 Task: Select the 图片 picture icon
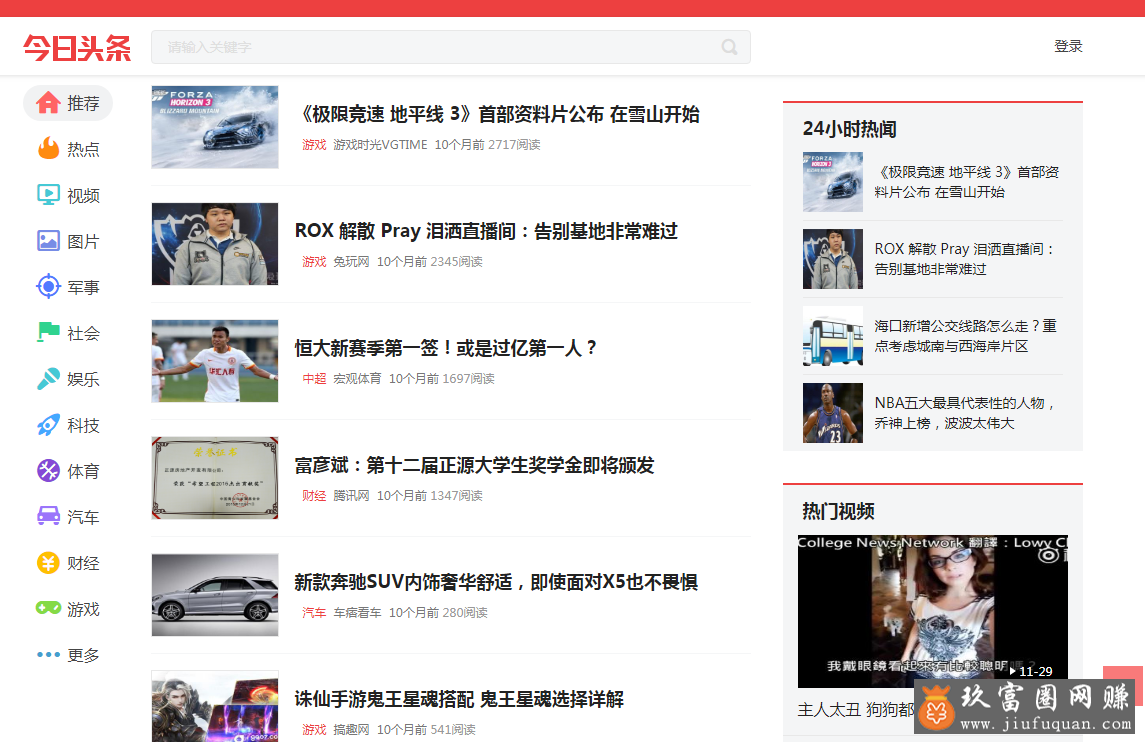pos(48,240)
